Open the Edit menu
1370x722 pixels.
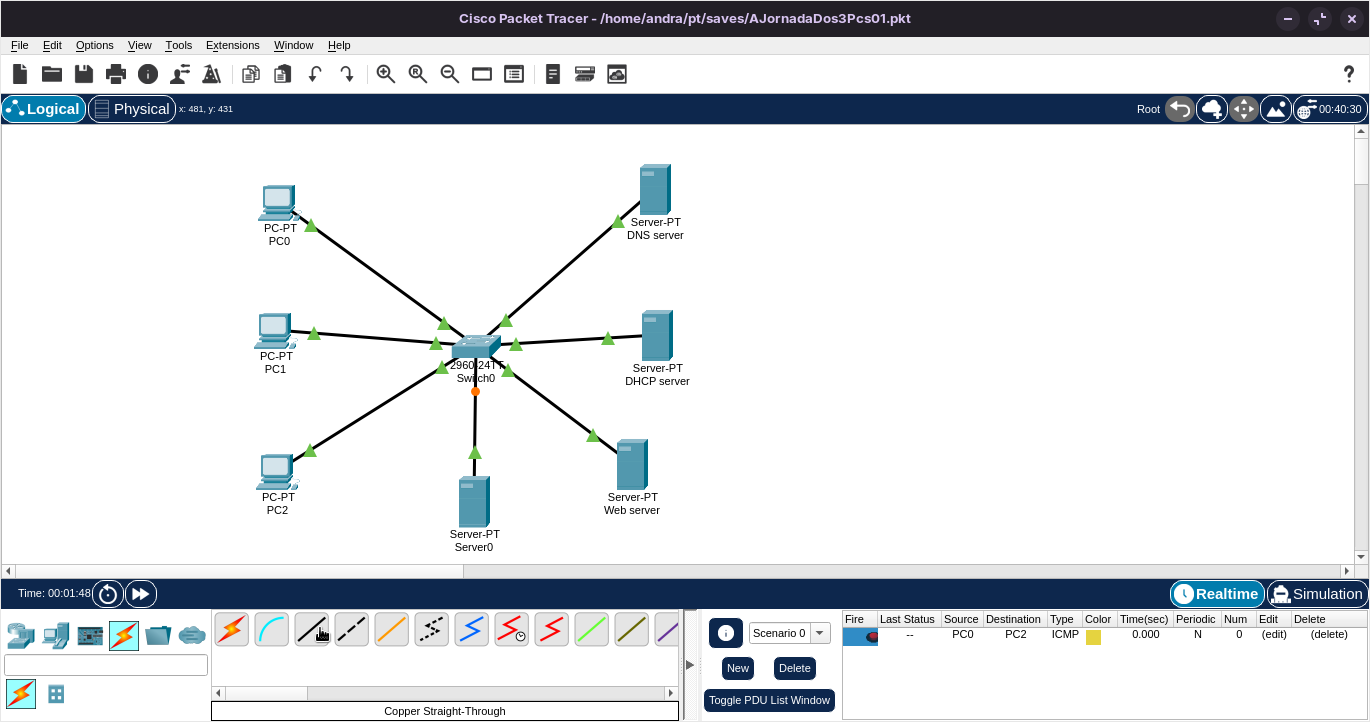52,45
